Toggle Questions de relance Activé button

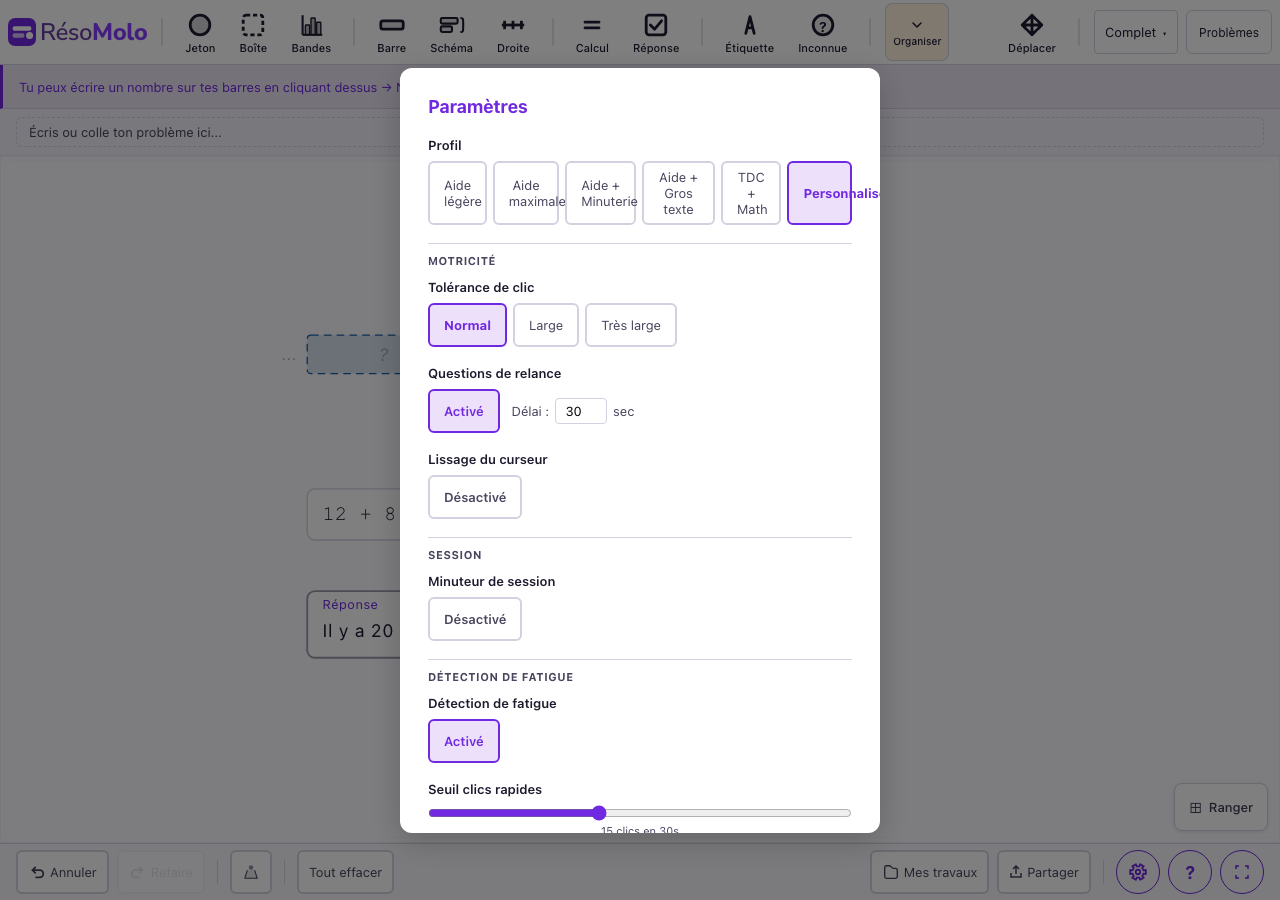pos(464,411)
